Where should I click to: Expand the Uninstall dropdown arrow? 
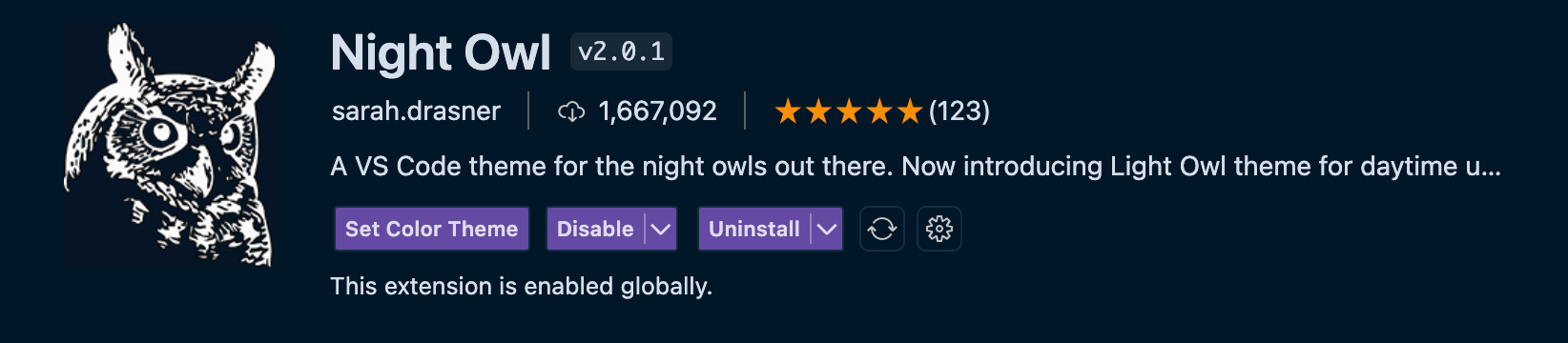tap(827, 229)
